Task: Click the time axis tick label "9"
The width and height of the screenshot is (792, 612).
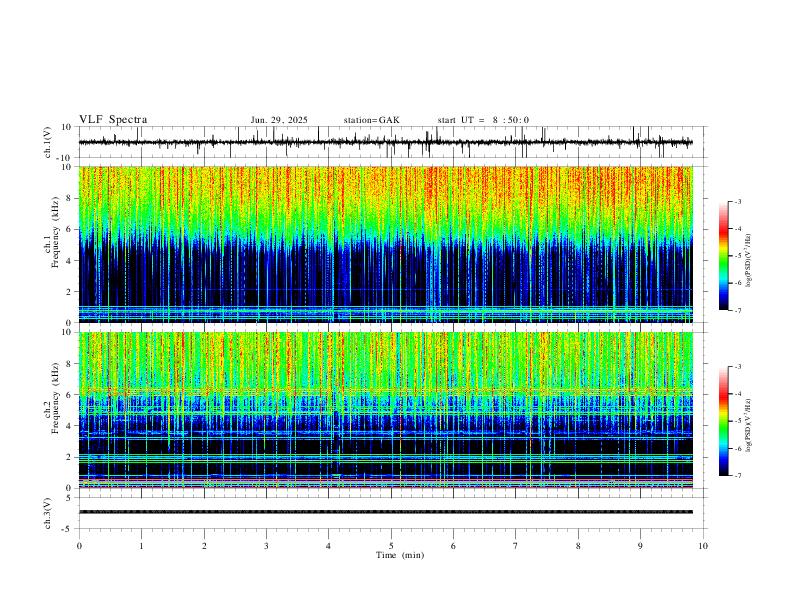Action: (640, 546)
